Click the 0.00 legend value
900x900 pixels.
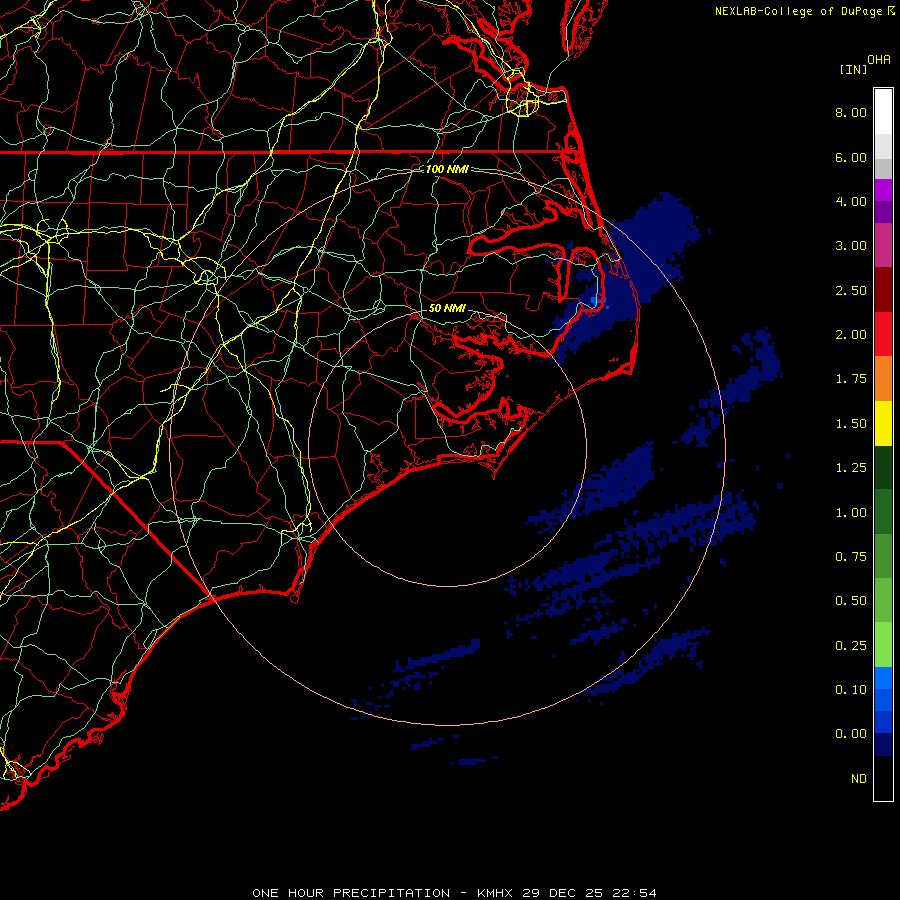851,734
